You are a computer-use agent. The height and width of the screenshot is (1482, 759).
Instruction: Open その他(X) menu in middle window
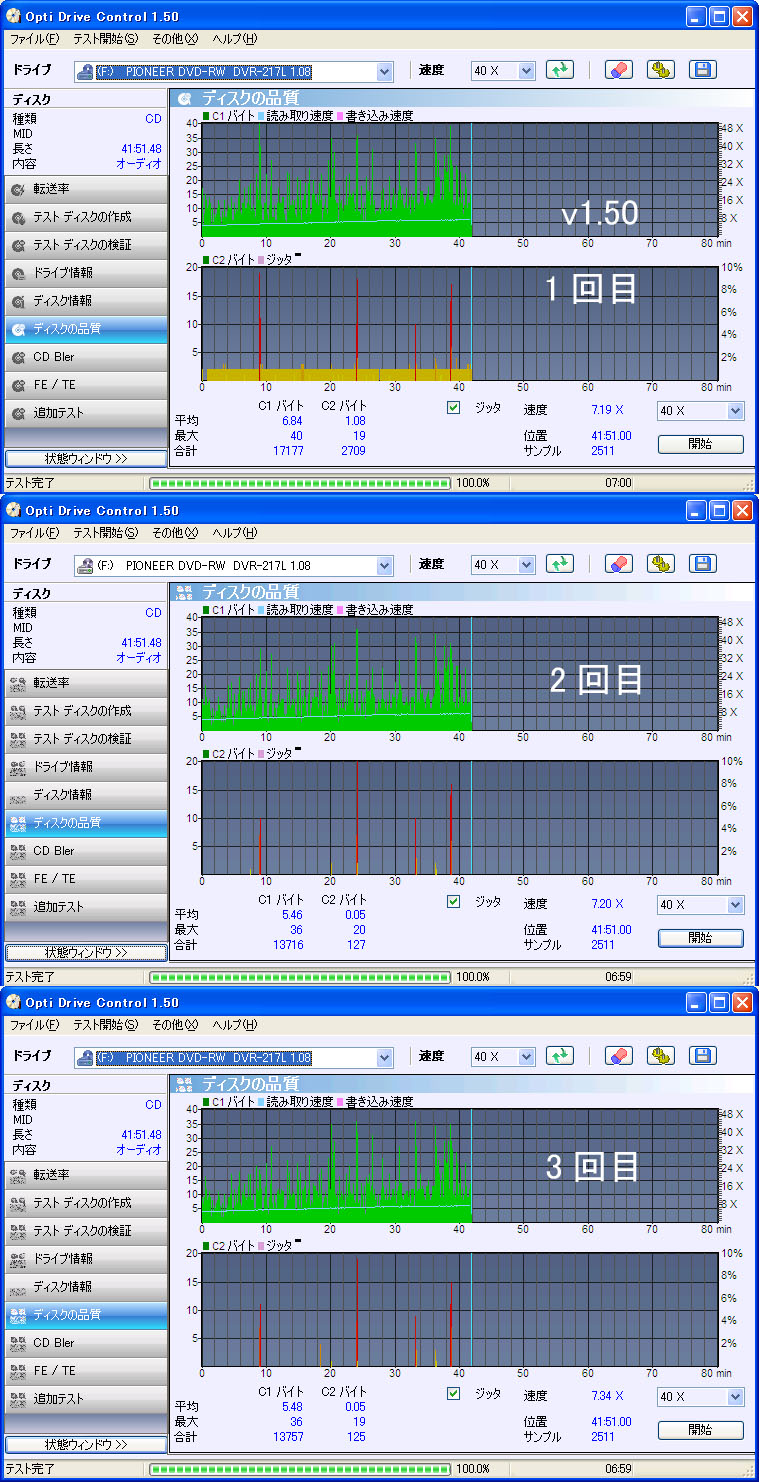175,533
